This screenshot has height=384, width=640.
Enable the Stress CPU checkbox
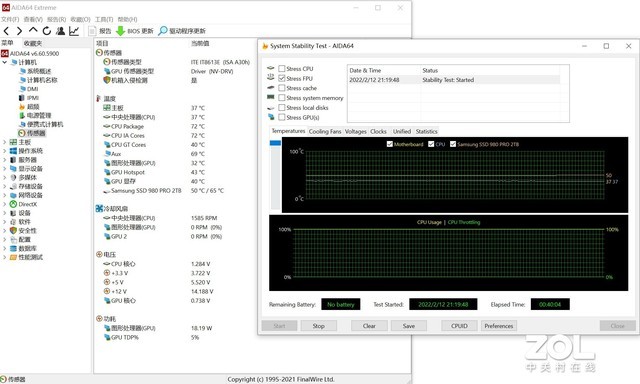[x=282, y=69]
